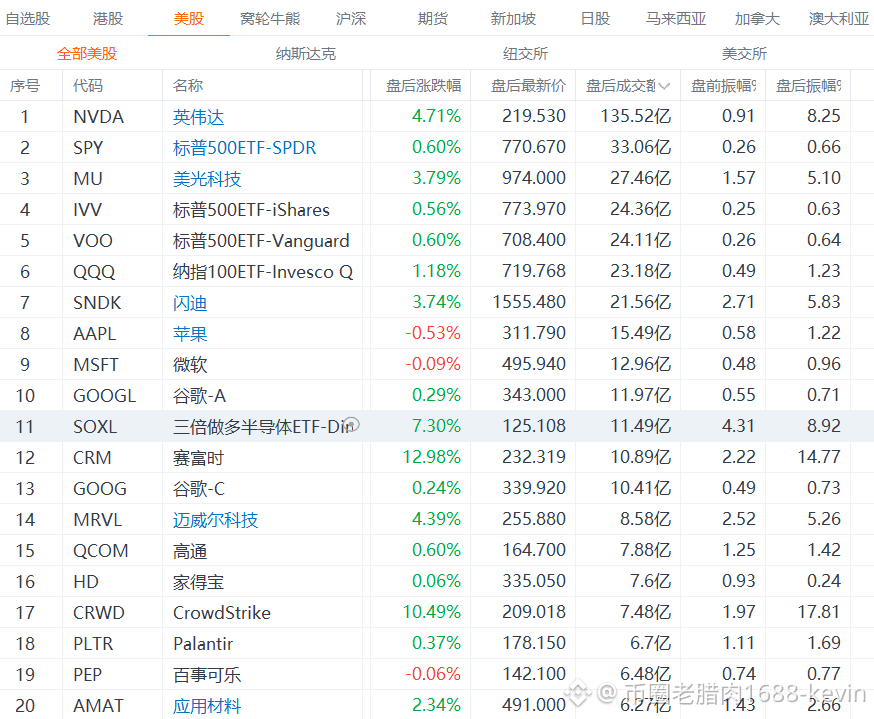Sort by 盘后成交额 dropdown arrow

pyautogui.click(x=664, y=86)
